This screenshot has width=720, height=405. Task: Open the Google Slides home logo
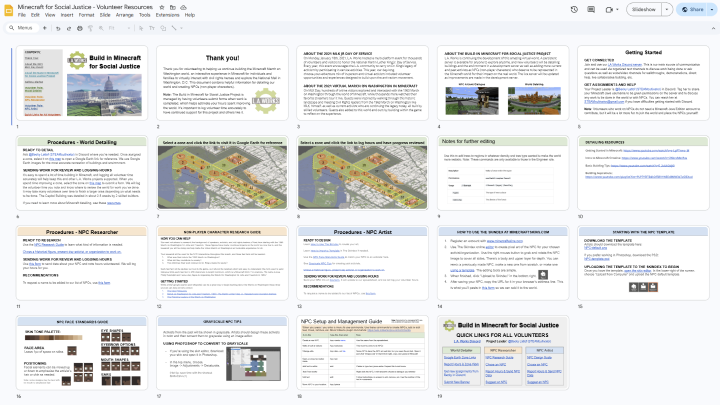8,10
